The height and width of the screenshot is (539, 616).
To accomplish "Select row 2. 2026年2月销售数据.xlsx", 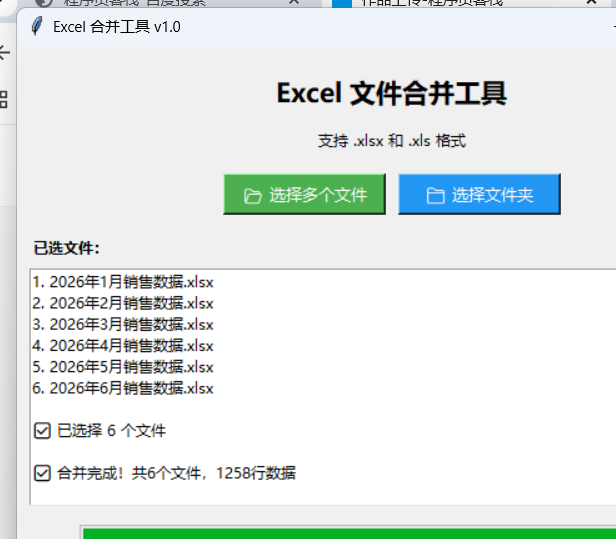I will click(x=123, y=303).
